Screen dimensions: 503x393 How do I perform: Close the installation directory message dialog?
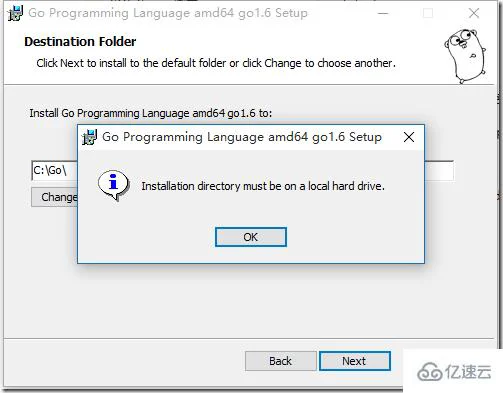pos(409,137)
